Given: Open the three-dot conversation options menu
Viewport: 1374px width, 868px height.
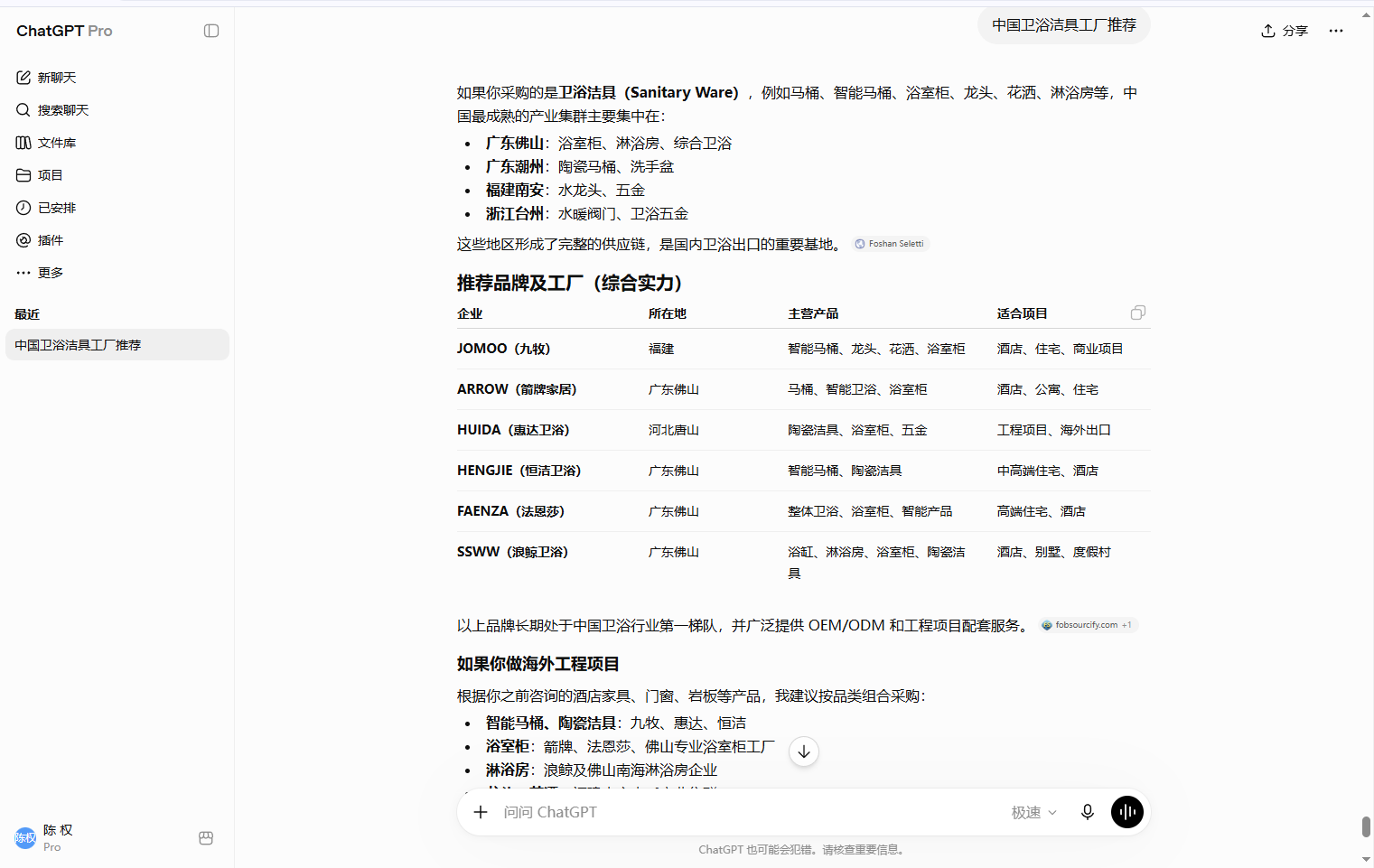Looking at the screenshot, I should (x=1336, y=31).
